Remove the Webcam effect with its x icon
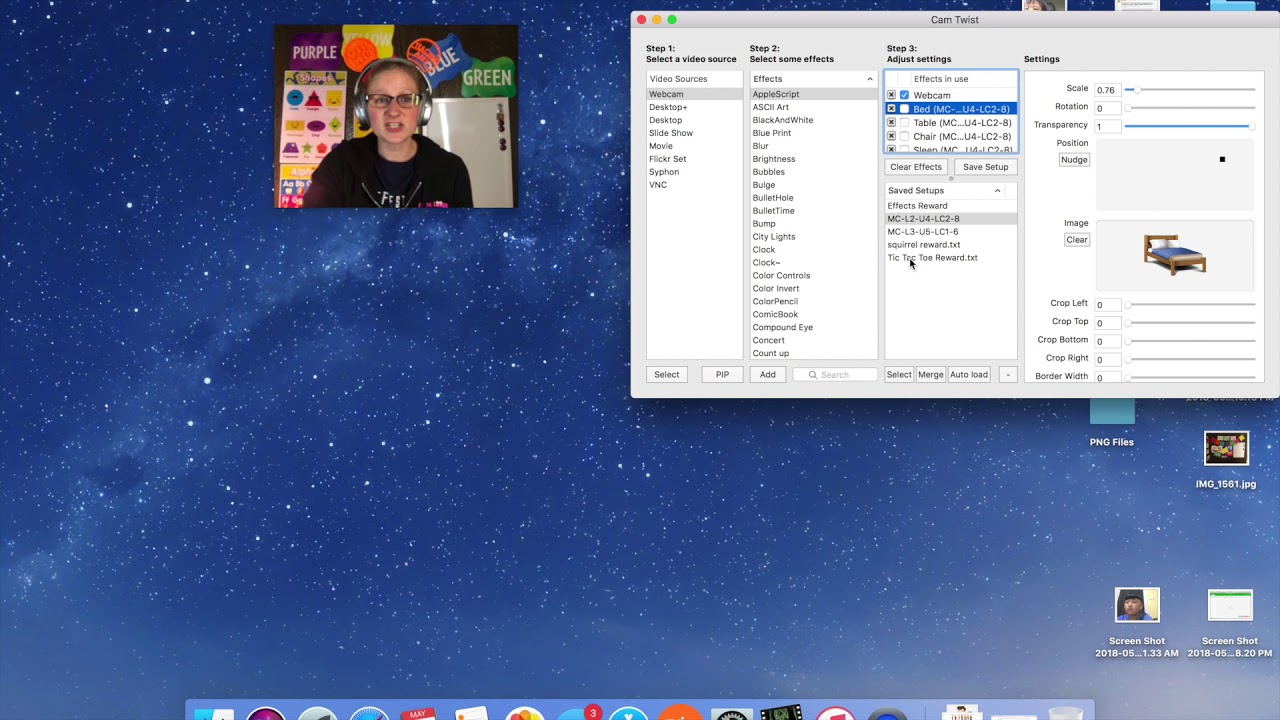The height and width of the screenshot is (720, 1280). pos(891,95)
